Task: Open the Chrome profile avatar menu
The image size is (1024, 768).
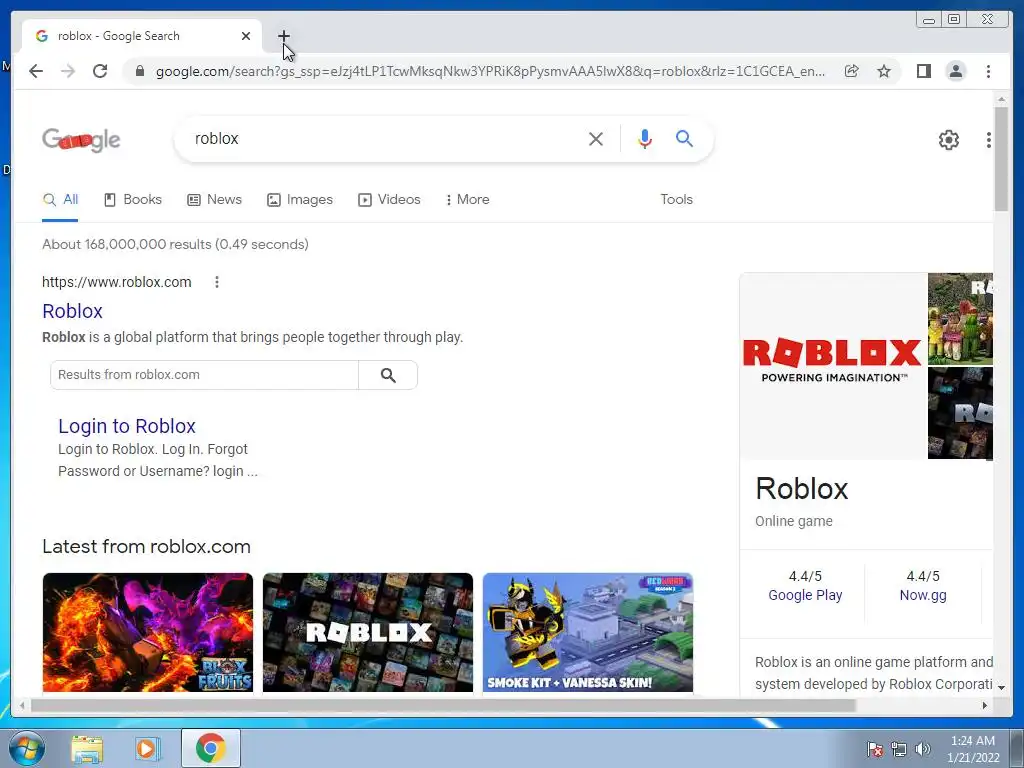Action: 955,71
